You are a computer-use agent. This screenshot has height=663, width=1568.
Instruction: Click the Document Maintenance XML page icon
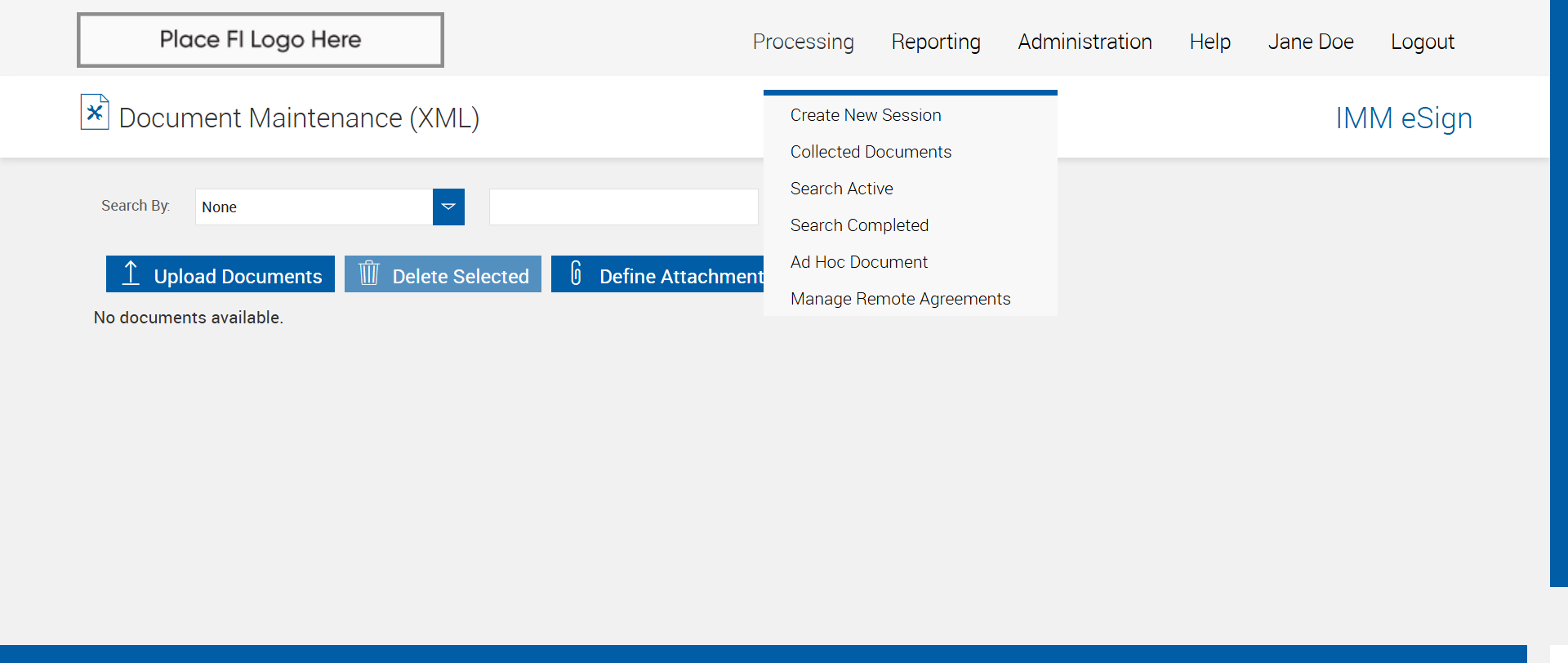point(95,113)
